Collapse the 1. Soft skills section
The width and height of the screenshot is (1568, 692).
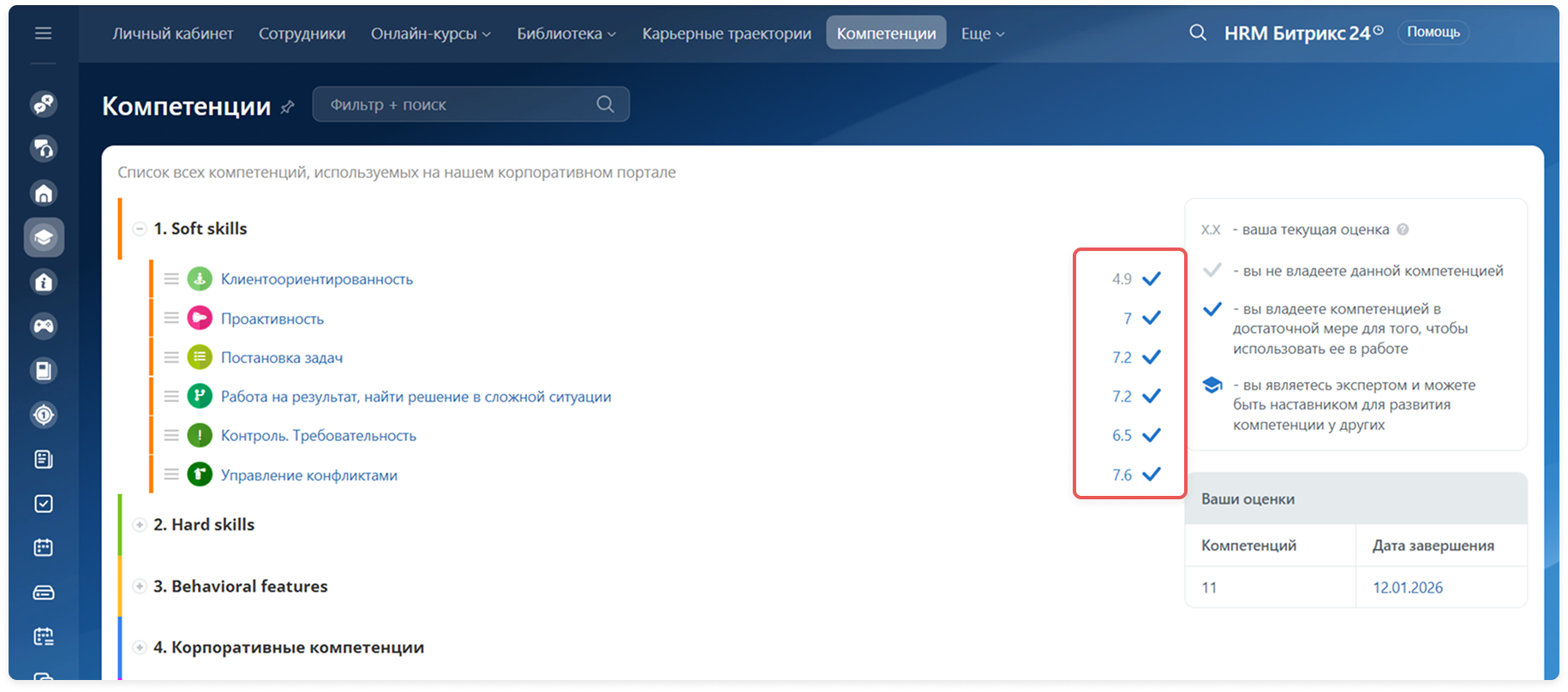(140, 229)
